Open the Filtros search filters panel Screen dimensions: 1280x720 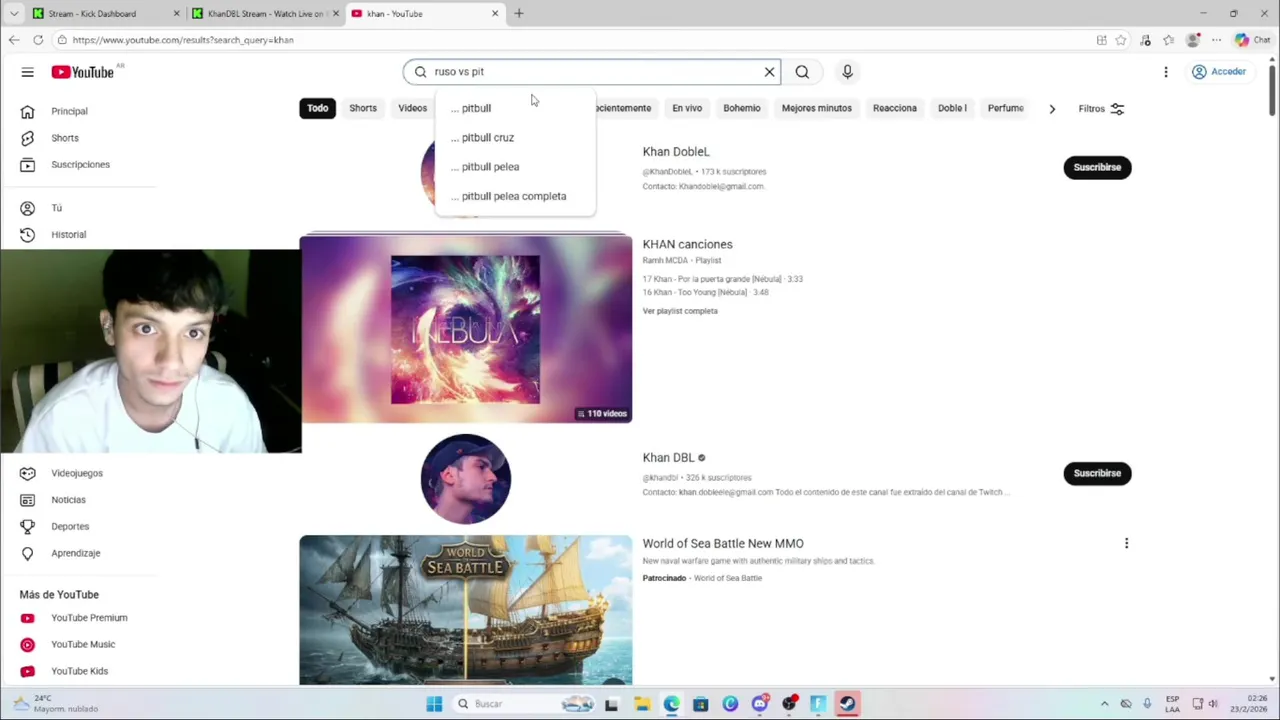click(1101, 109)
